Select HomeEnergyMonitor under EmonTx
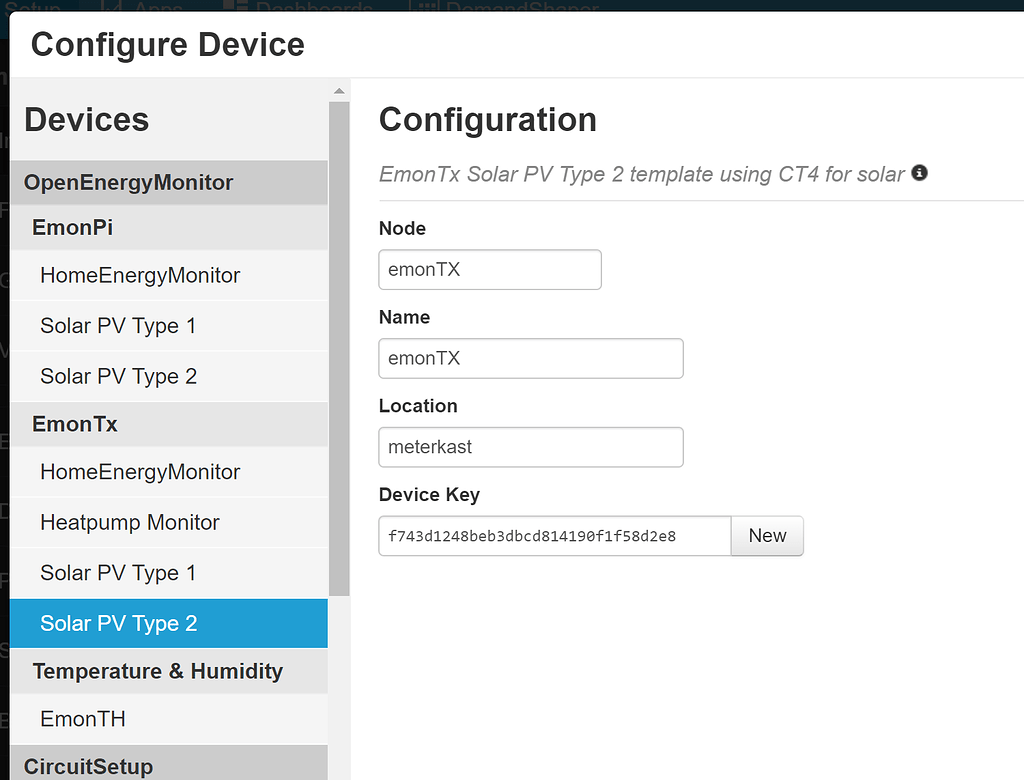 click(x=140, y=472)
